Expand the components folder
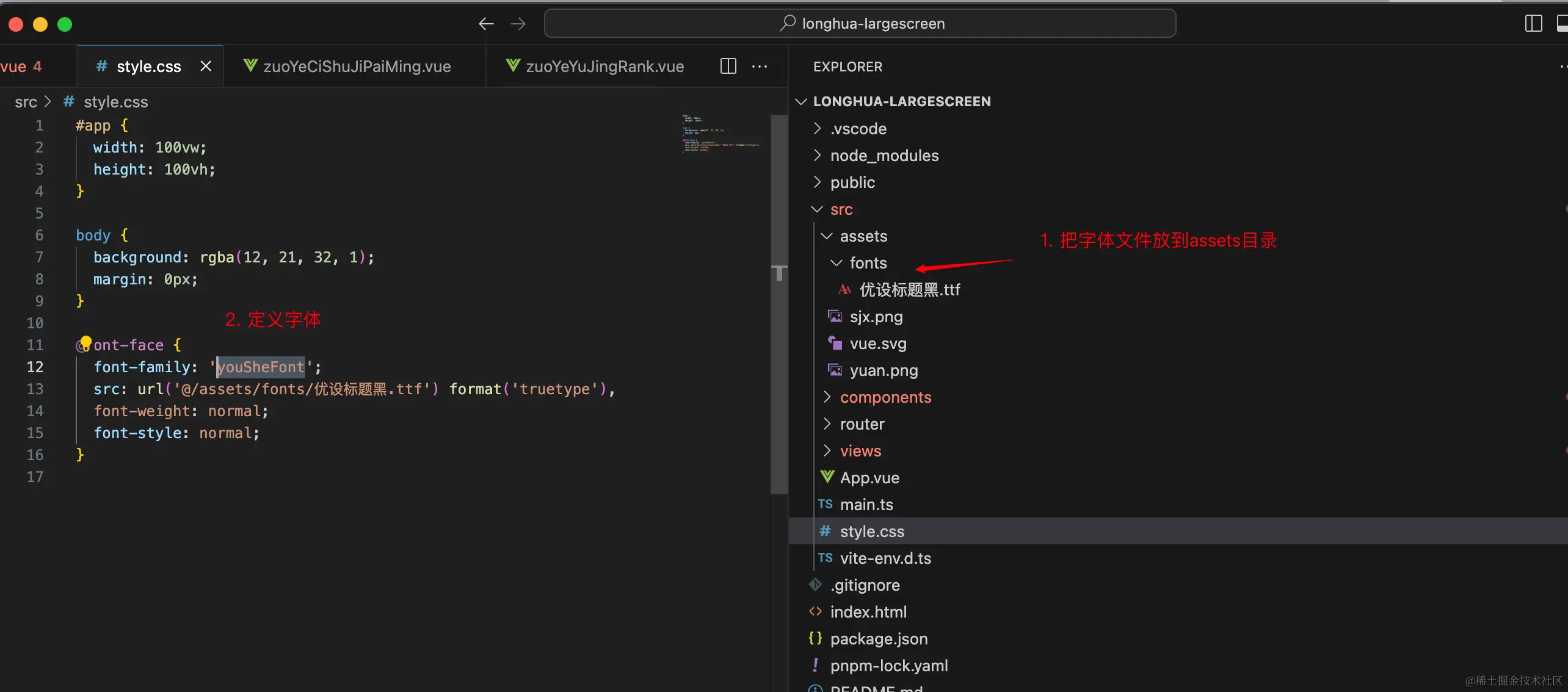 coord(885,397)
